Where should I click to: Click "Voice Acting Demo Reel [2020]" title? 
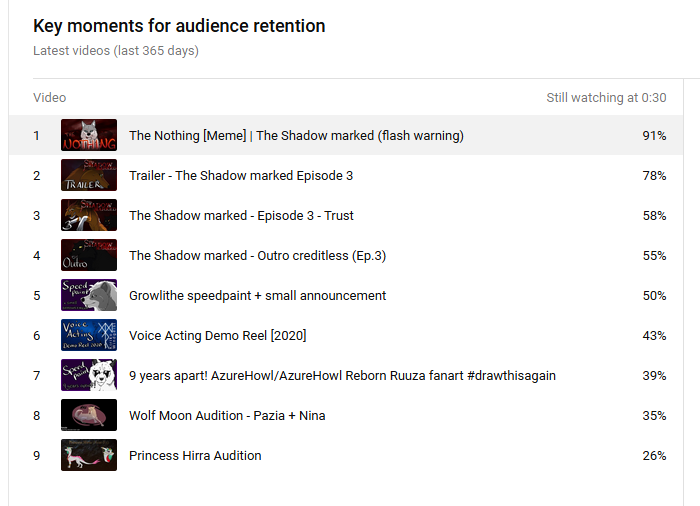tap(217, 336)
